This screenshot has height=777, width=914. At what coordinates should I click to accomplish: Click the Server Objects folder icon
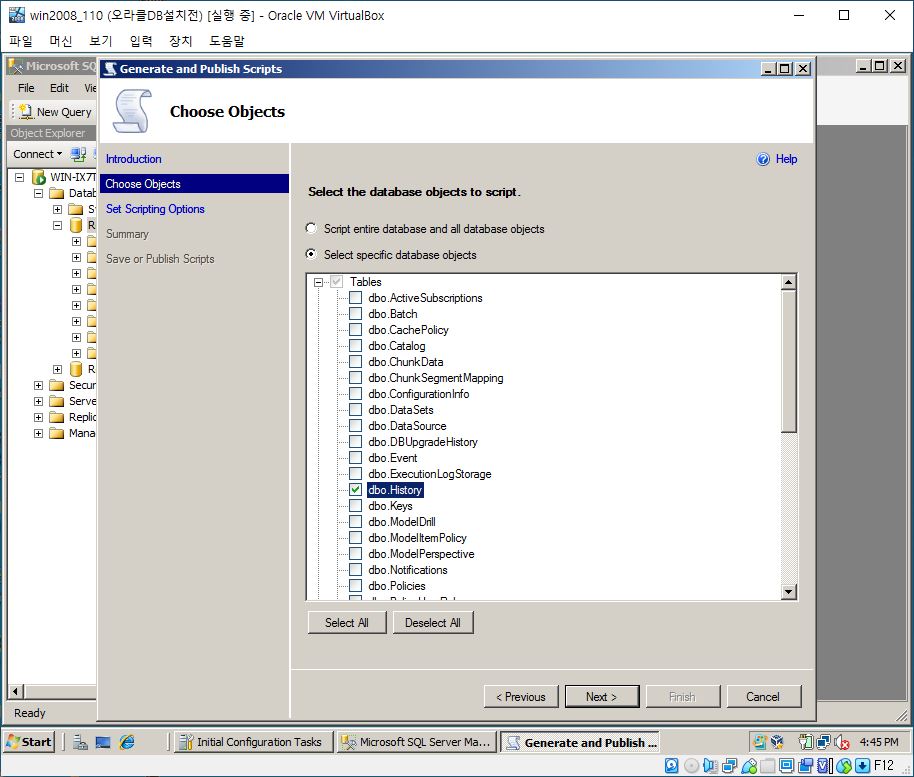point(57,401)
